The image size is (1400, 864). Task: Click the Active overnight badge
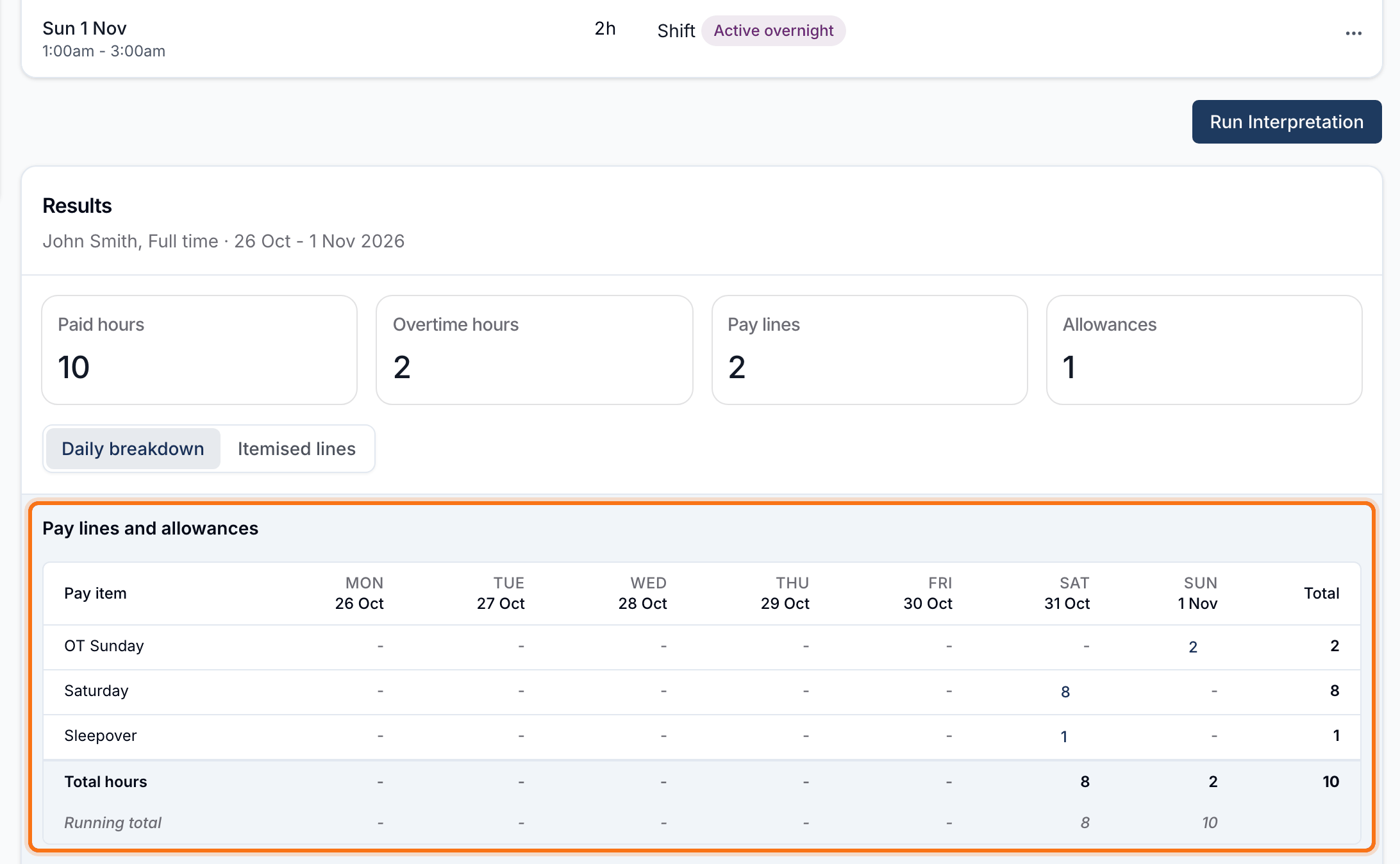coord(773,31)
